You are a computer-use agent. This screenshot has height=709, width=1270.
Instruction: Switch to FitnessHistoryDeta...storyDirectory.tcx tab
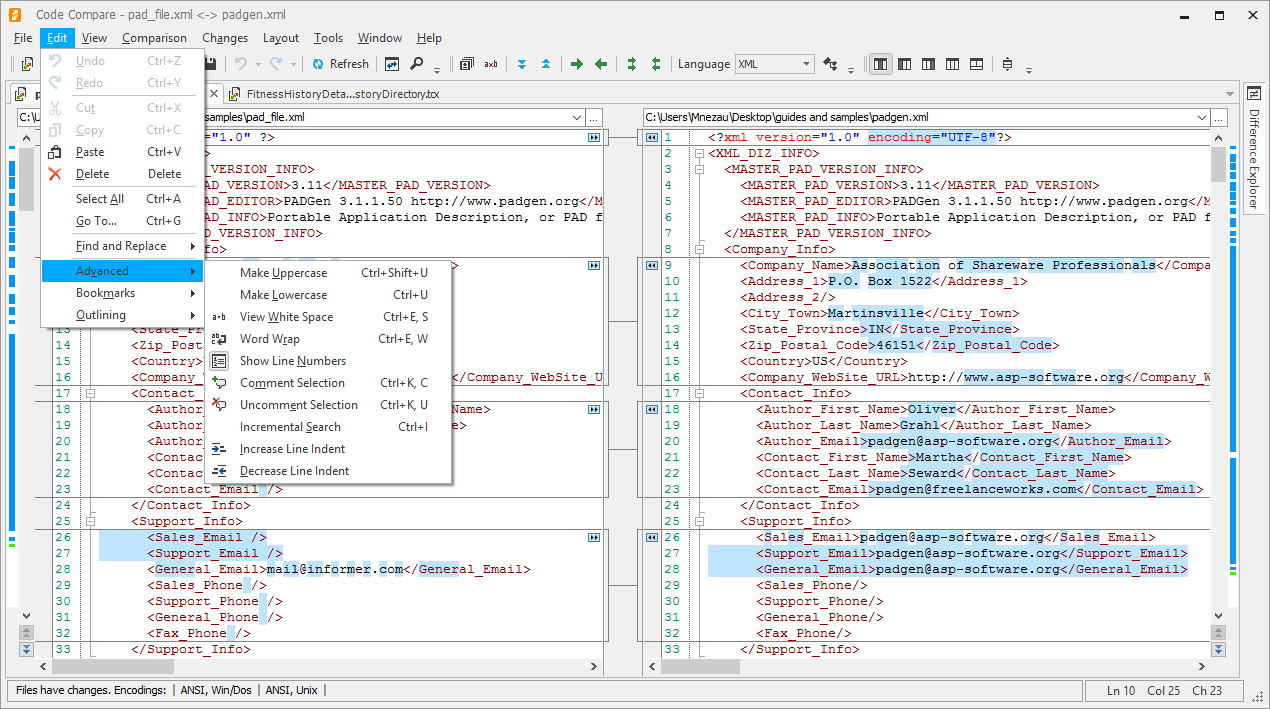tap(335, 94)
